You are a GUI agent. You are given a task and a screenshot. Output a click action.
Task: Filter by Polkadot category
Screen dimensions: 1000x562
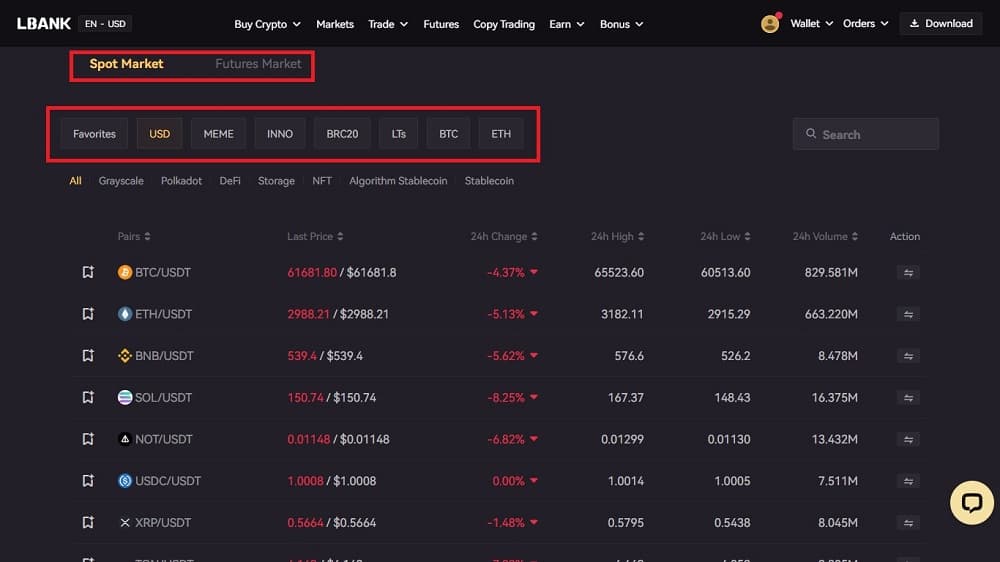pyautogui.click(x=181, y=181)
